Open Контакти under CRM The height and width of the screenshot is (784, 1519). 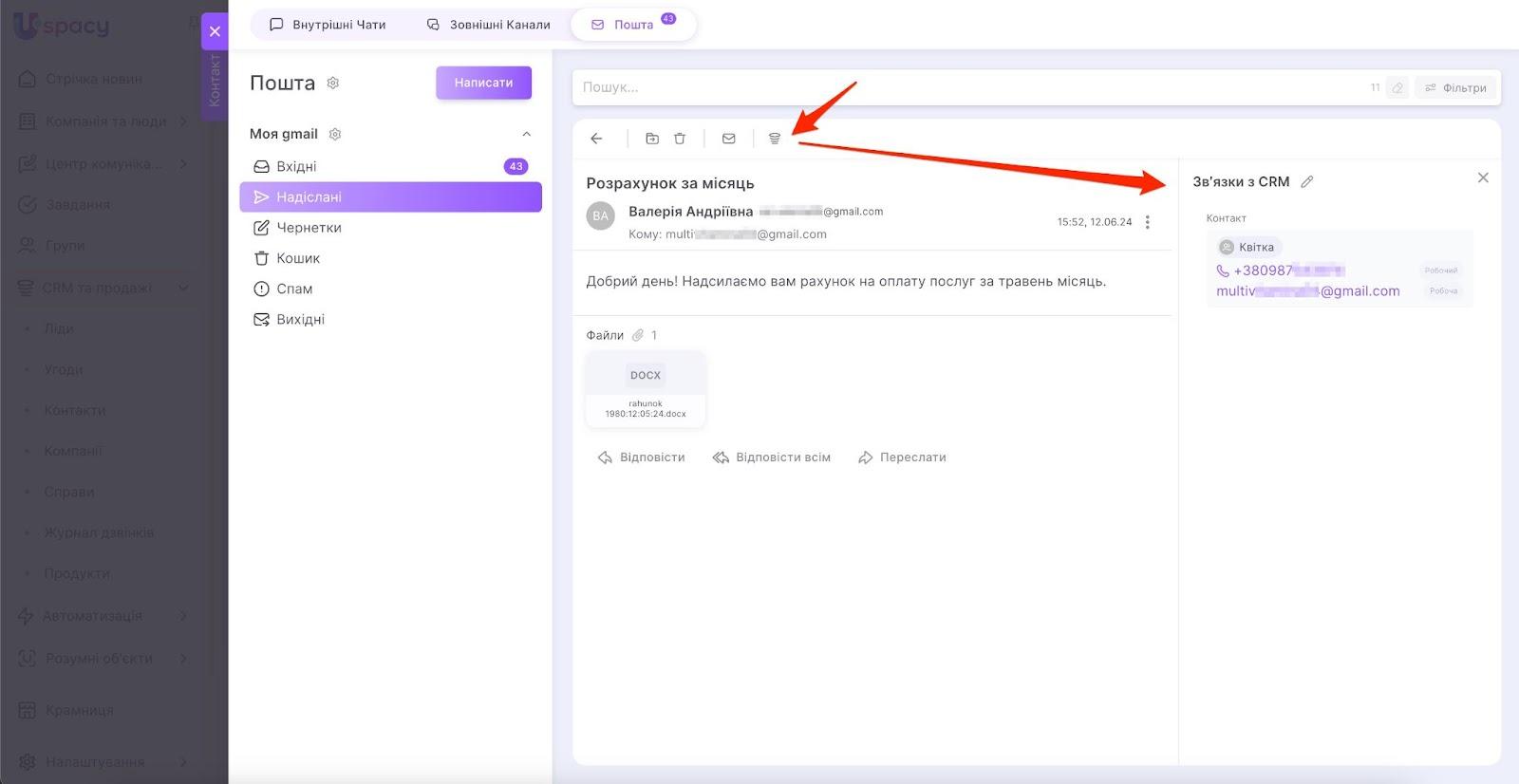75,410
